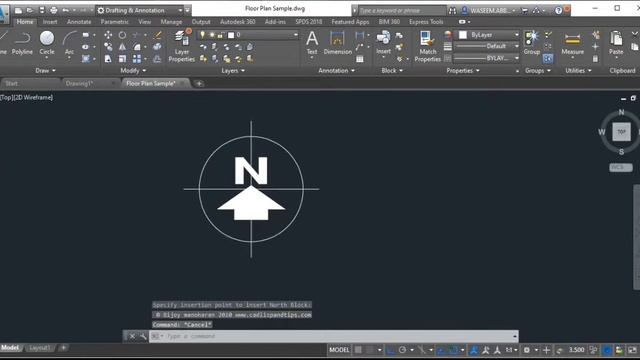Click the command line input field

coord(333,336)
